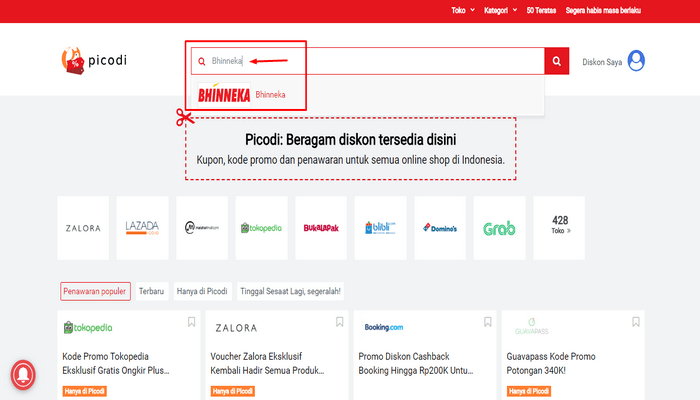Image resolution: width=700 pixels, height=400 pixels.
Task: Open the Zalora logo on voucher card
Action: pos(236,328)
